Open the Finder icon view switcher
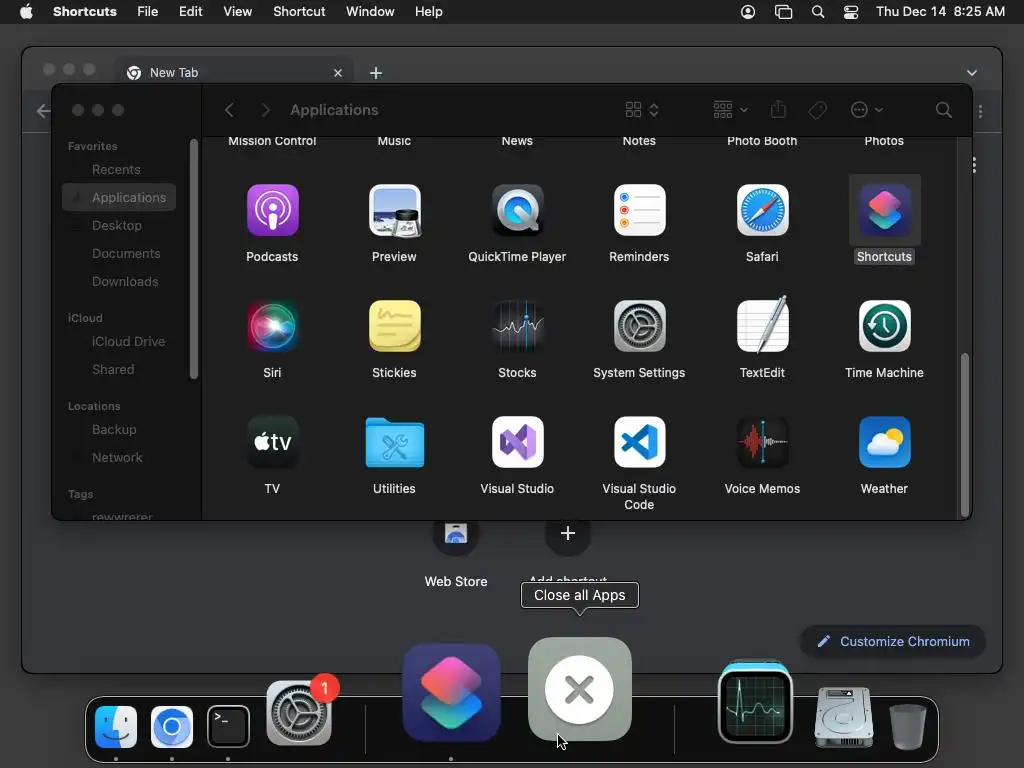Viewport: 1024px width, 768px height. [642, 110]
